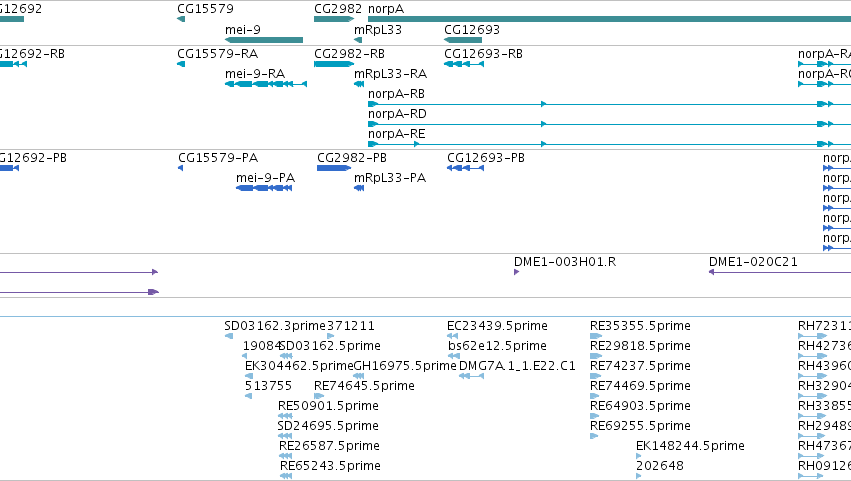This screenshot has width=851, height=481.
Task: Select the CG15579 gene glyph
Action: coord(181,20)
